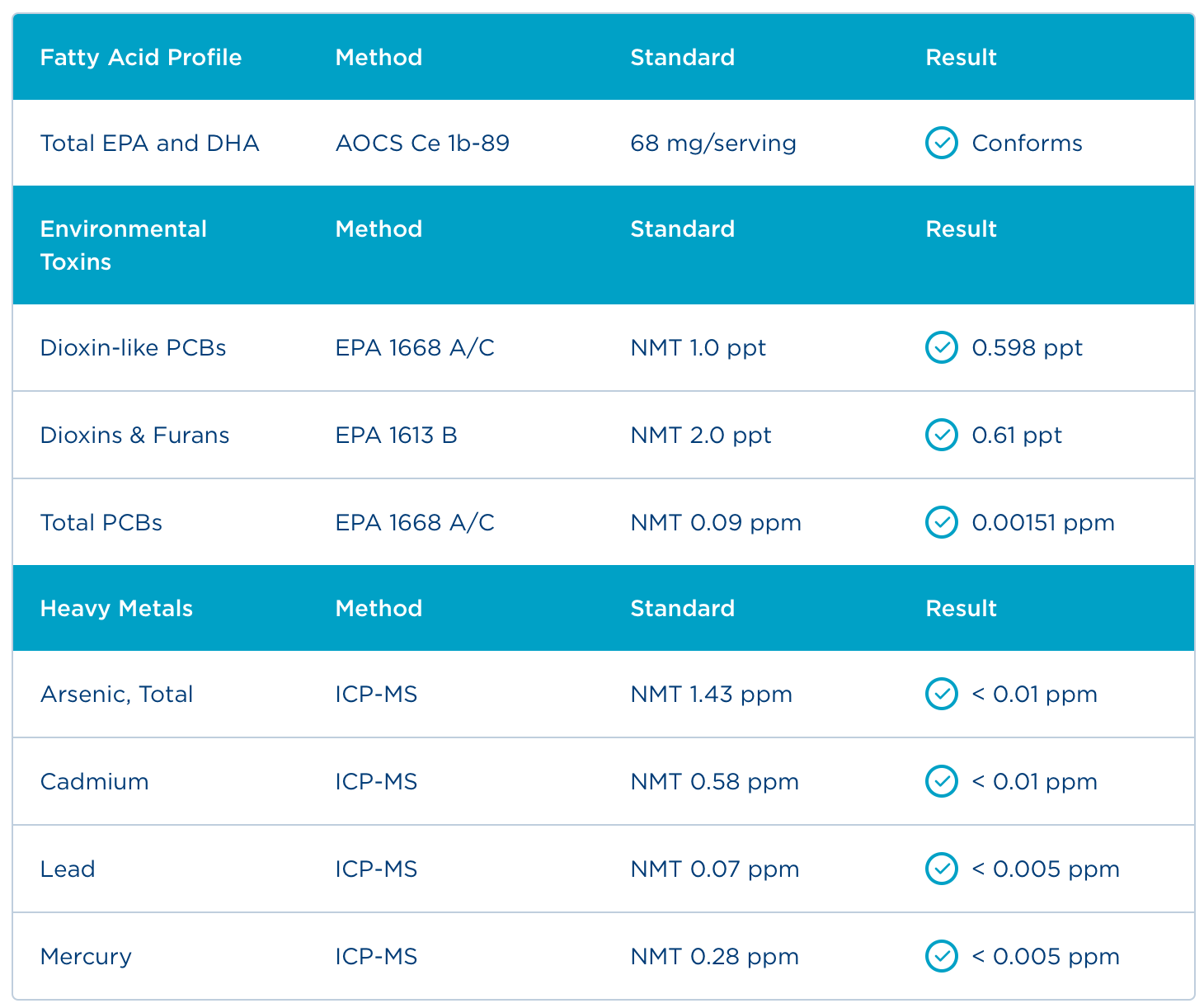Click the checkmark in the Mercury row

coord(941,956)
